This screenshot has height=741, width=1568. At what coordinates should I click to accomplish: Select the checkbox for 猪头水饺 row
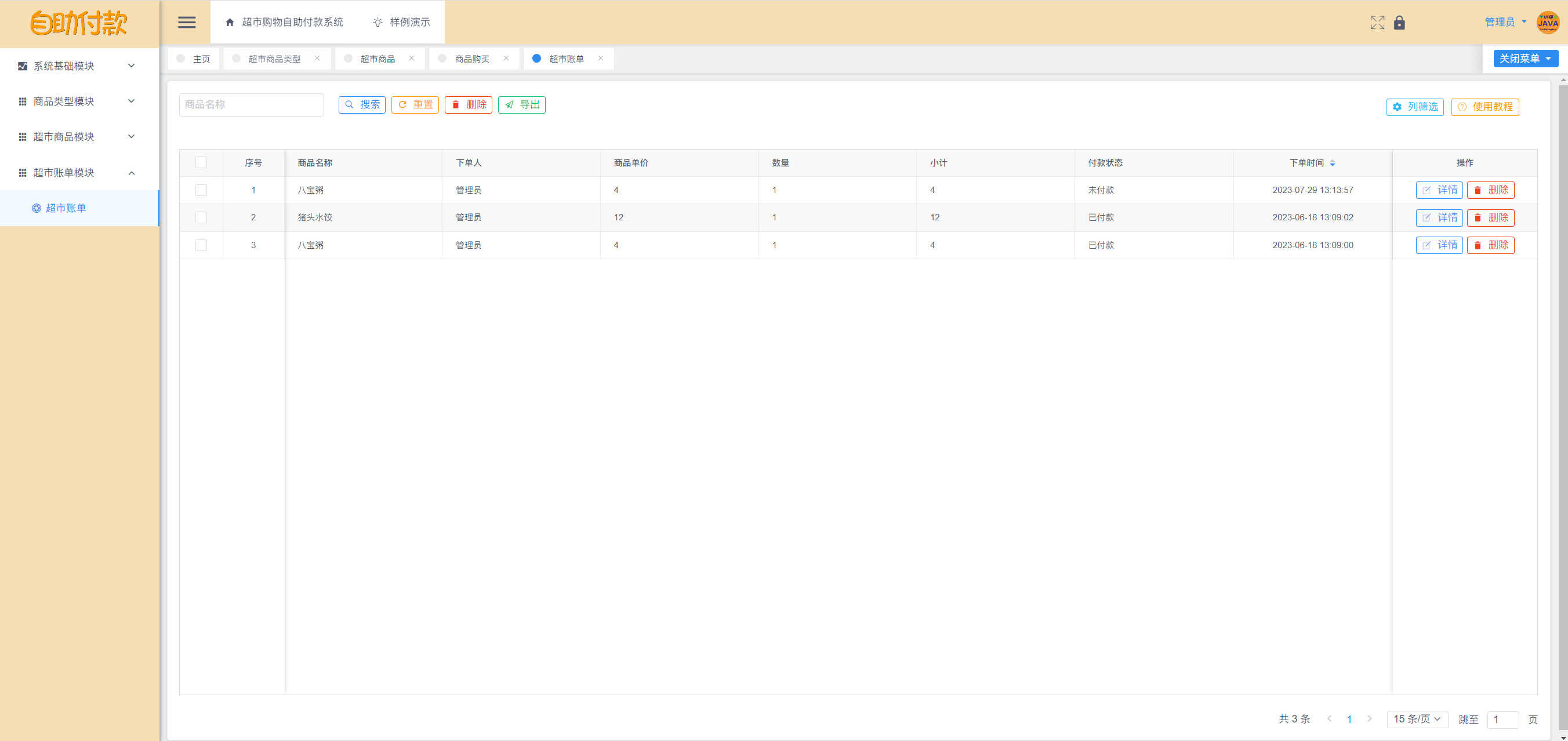[x=201, y=217]
